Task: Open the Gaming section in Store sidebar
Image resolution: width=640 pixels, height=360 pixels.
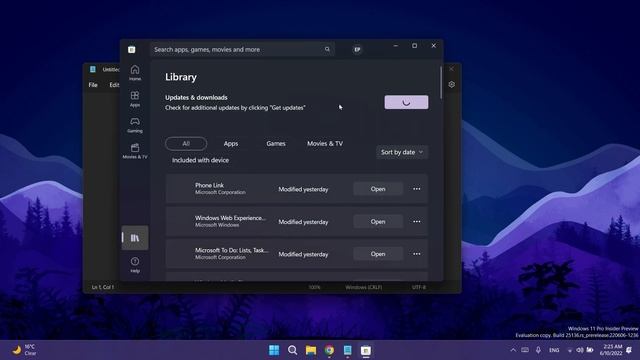Action: [x=135, y=125]
